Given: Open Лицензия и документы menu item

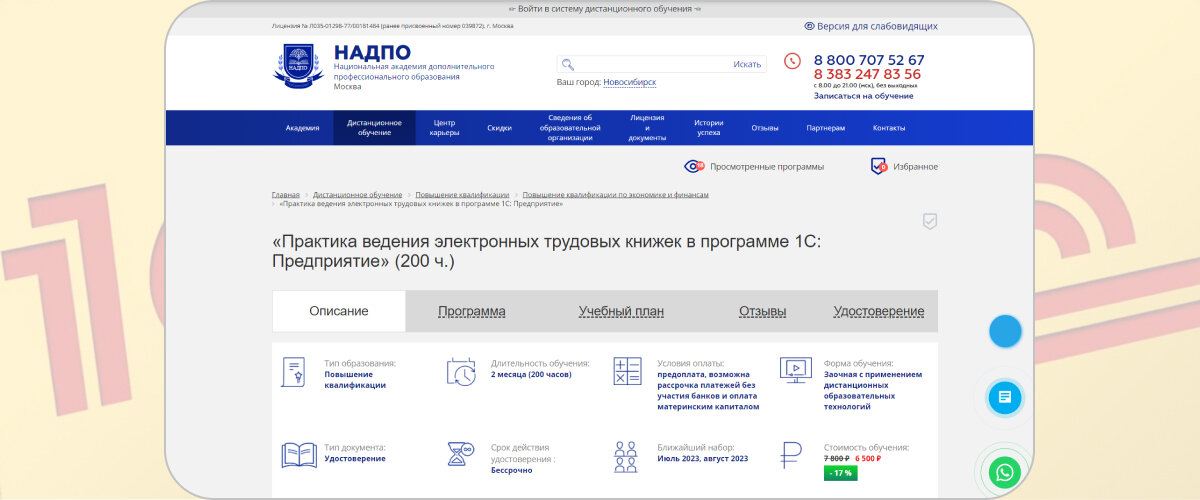Looking at the screenshot, I should pyautogui.click(x=647, y=128).
